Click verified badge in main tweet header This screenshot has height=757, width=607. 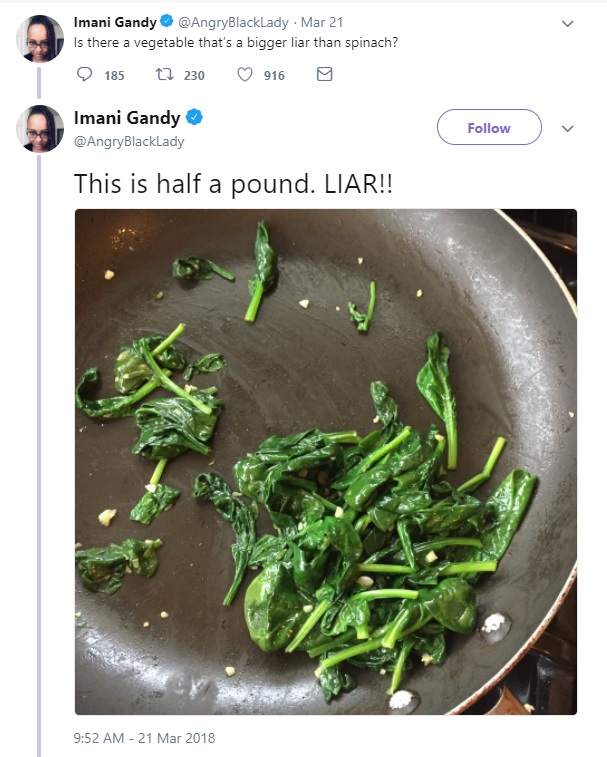(x=194, y=117)
